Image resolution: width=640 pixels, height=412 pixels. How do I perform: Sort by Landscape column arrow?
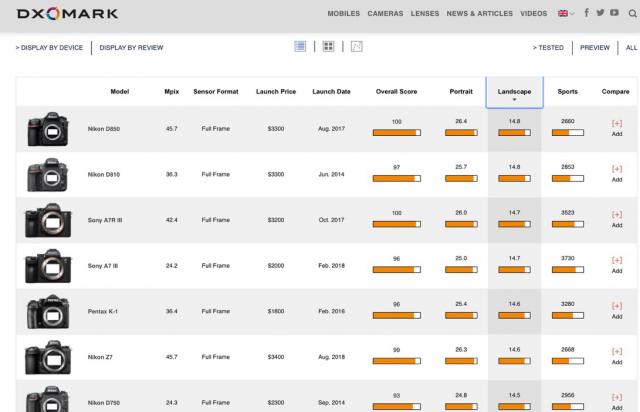(x=514, y=100)
